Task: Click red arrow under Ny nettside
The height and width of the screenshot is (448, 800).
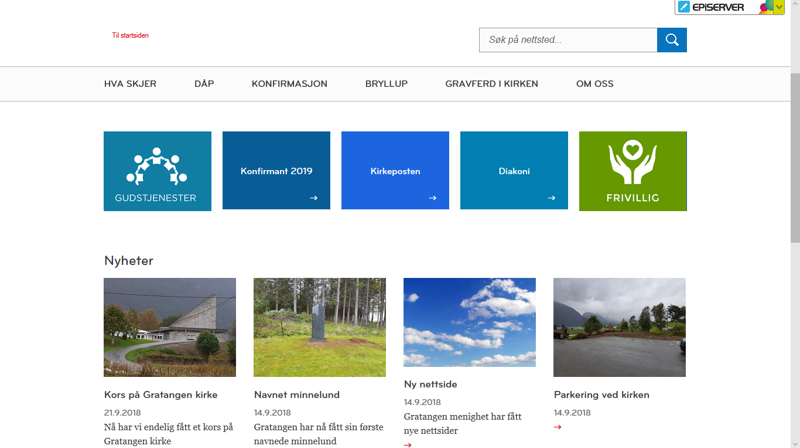Action: (x=408, y=444)
